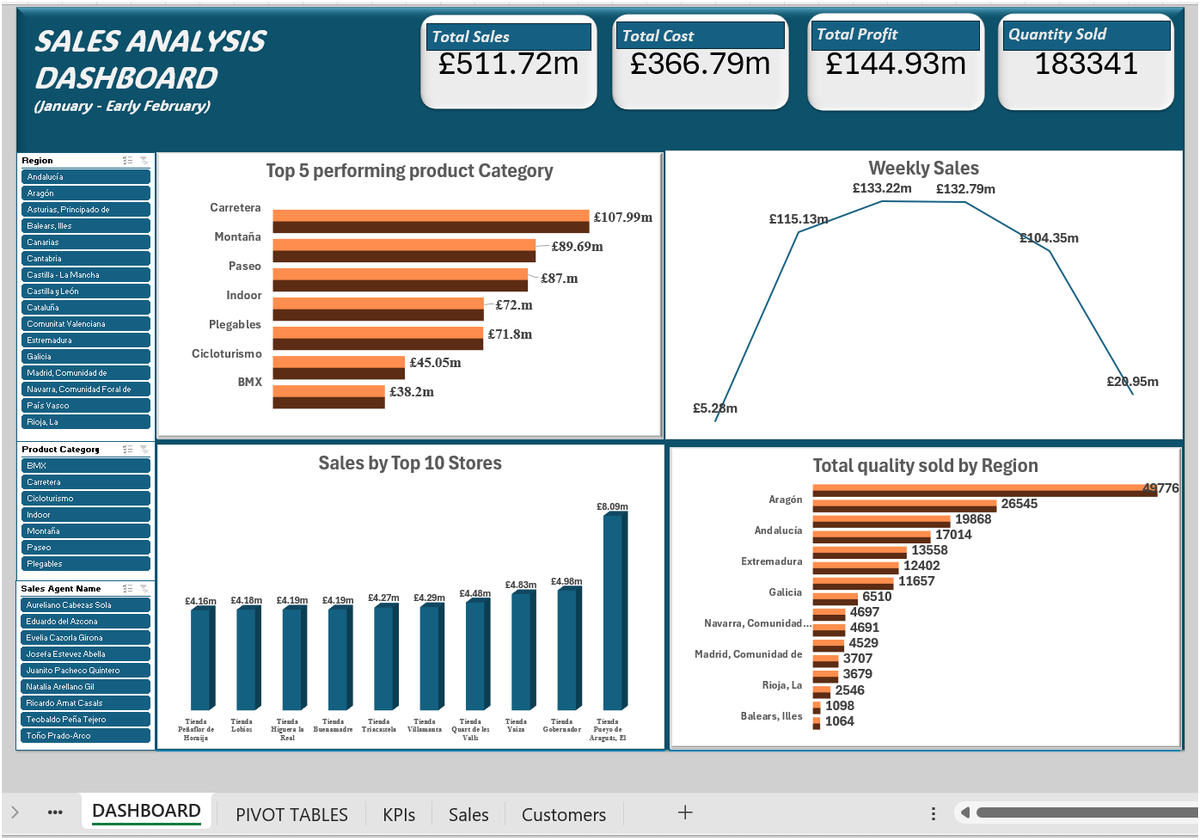Toggle Asturias, Principado de in Region slicer
The height and width of the screenshot is (840, 1200).
click(x=85, y=209)
